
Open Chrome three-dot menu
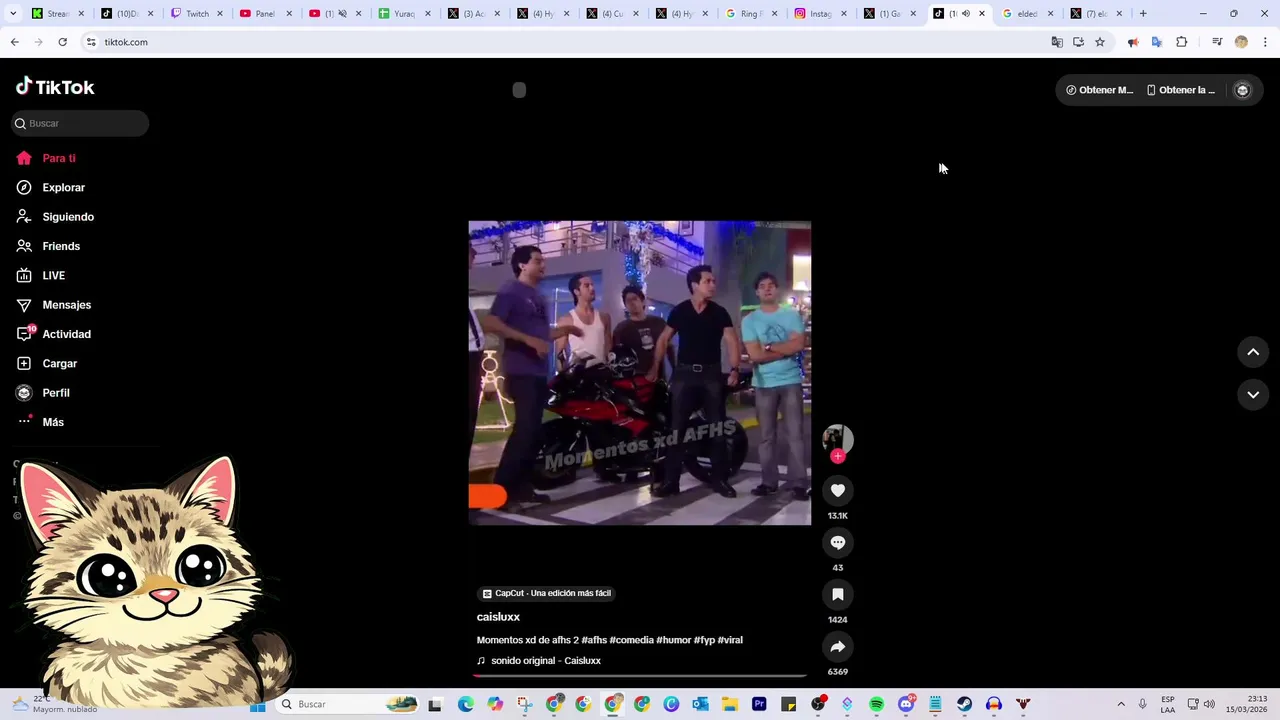(x=1266, y=42)
